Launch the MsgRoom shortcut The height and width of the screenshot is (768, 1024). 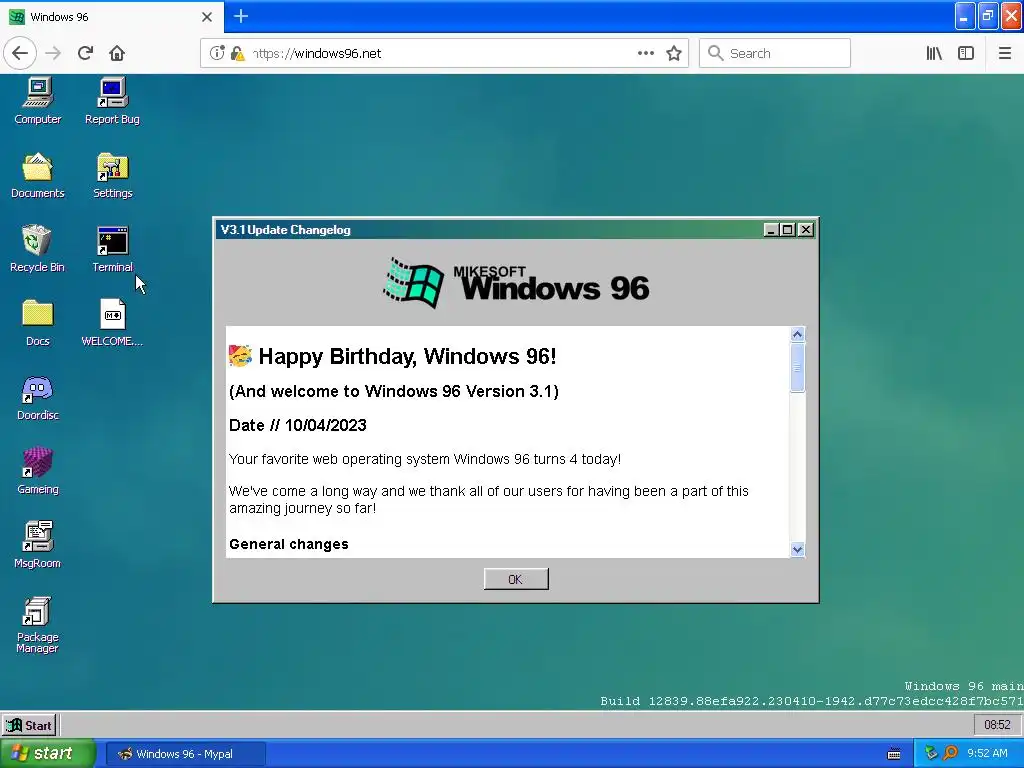38,545
